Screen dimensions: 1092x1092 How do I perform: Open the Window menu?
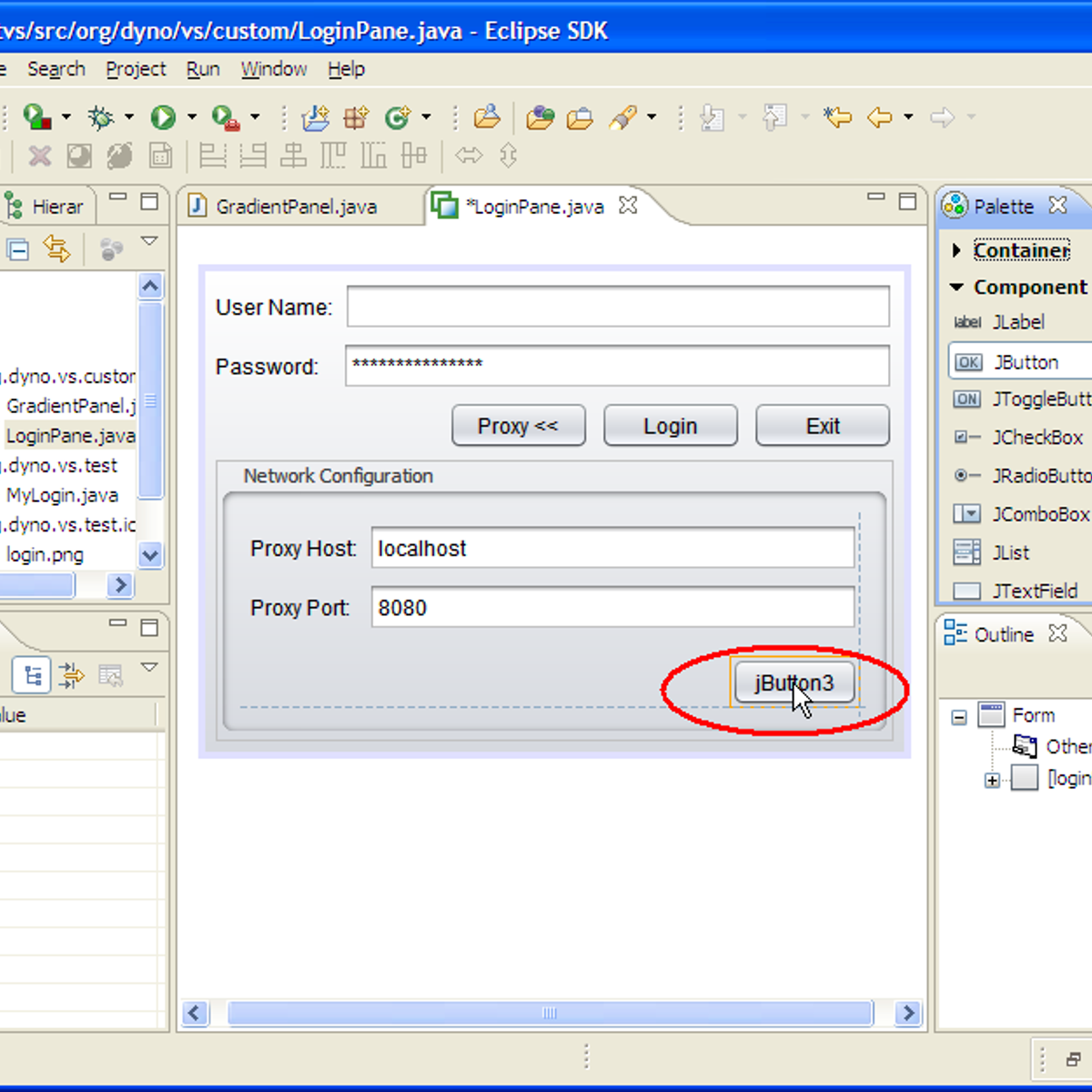(x=273, y=69)
